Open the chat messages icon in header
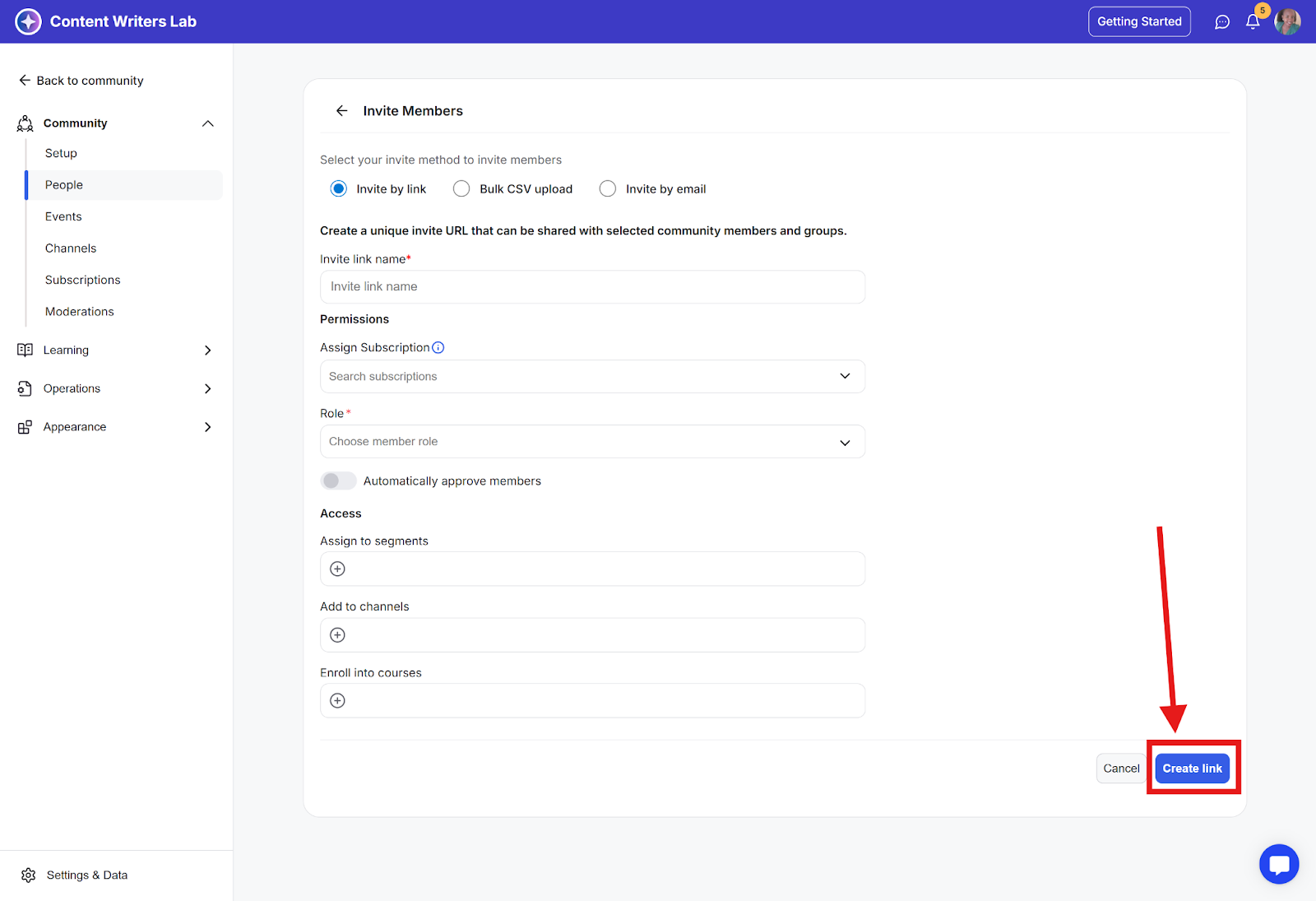1316x901 pixels. pos(1222,22)
